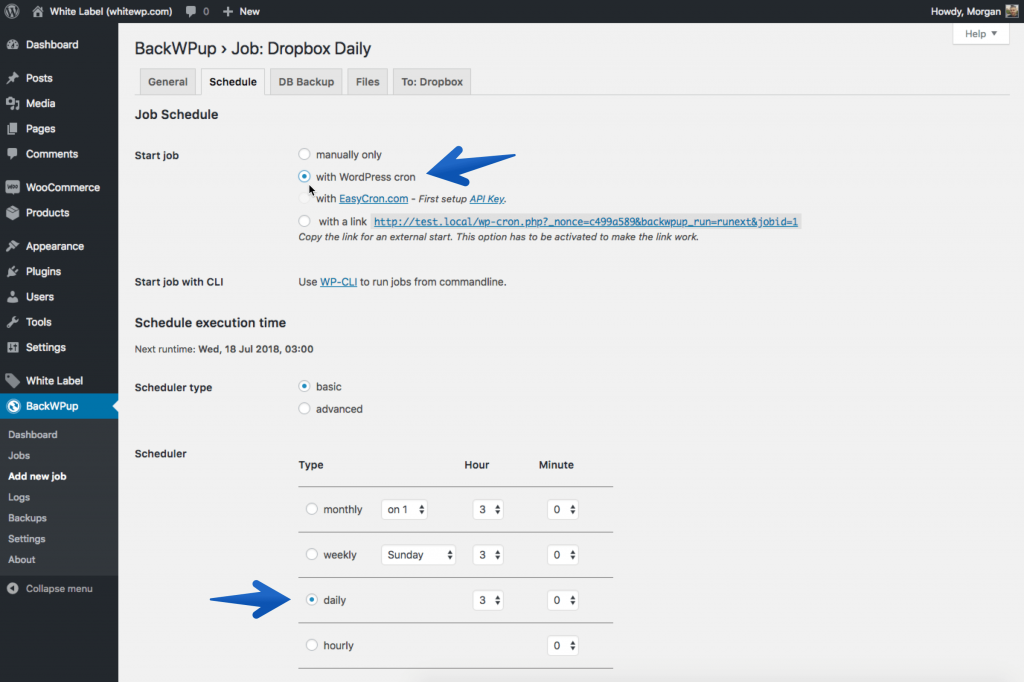Click the Dashboard gauge icon in sidebar
Screen dimensions: 1024x682
pyautogui.click(x=12, y=44)
